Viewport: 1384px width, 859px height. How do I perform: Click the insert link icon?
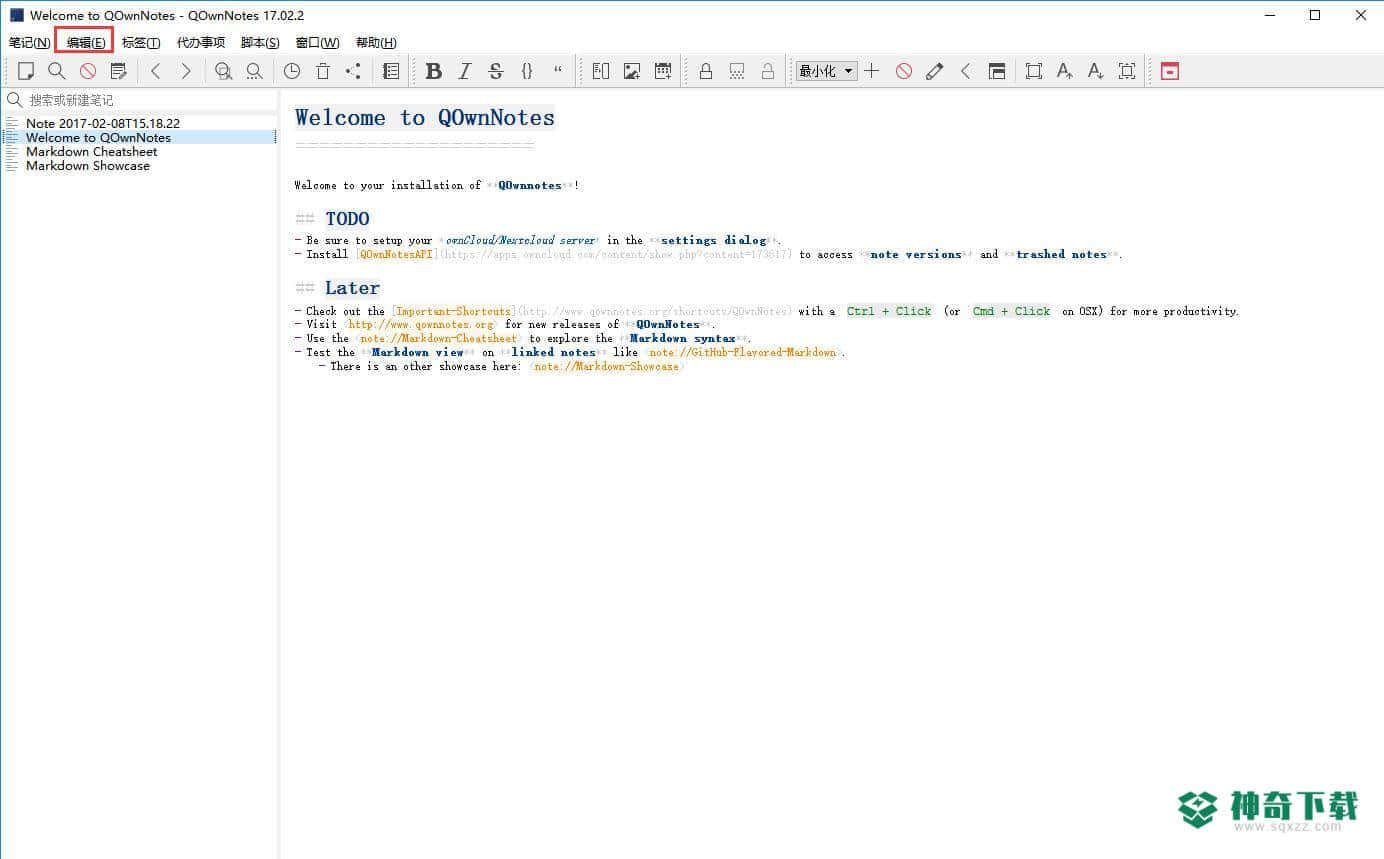[x=601, y=71]
